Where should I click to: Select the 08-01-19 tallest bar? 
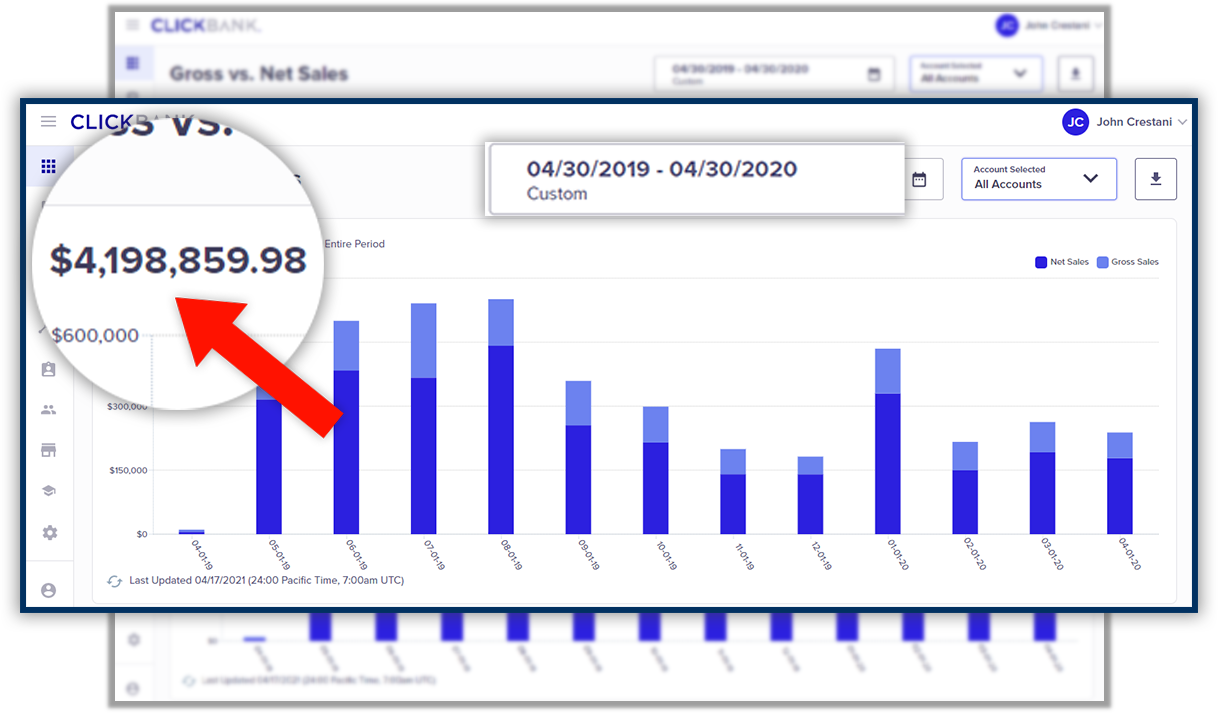501,416
